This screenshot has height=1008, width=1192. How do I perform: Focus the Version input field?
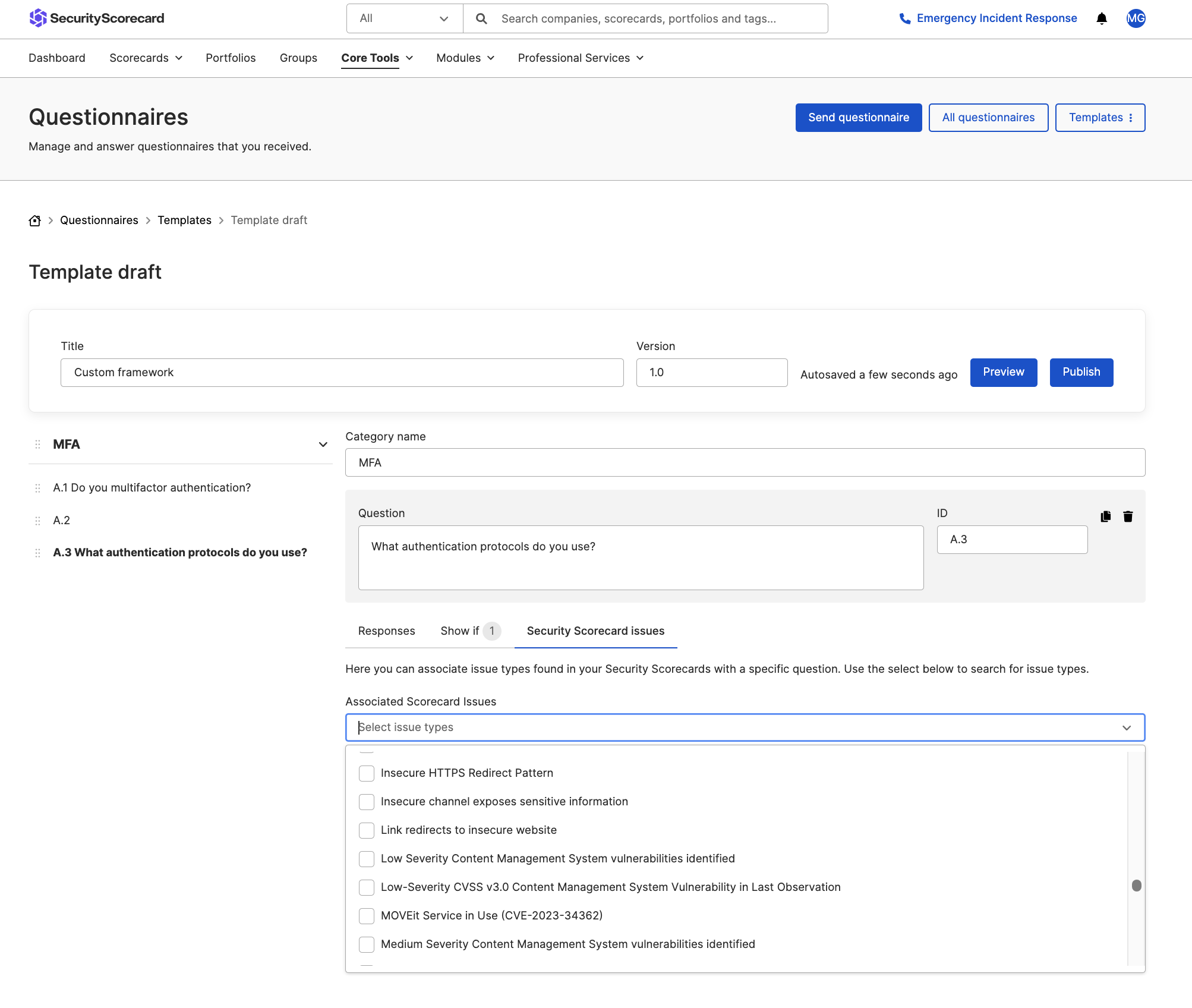click(711, 373)
